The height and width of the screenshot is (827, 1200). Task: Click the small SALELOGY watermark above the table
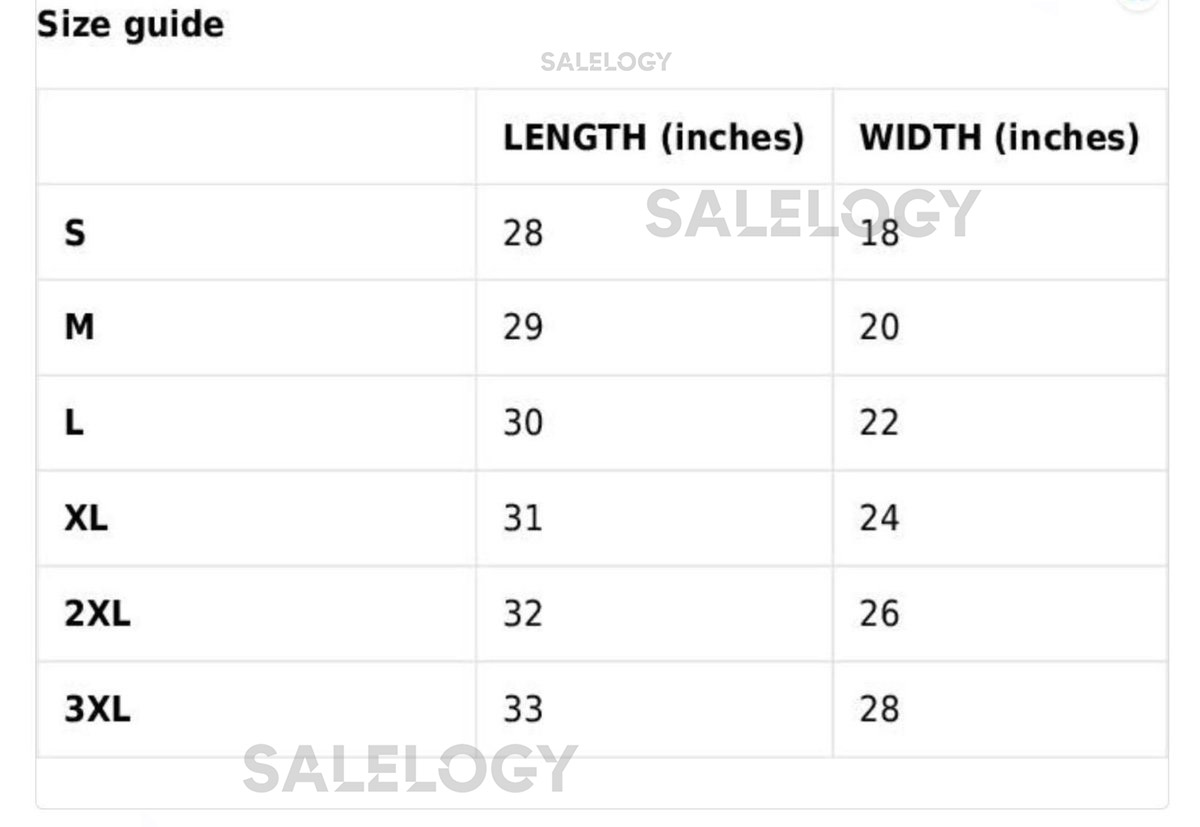(605, 62)
